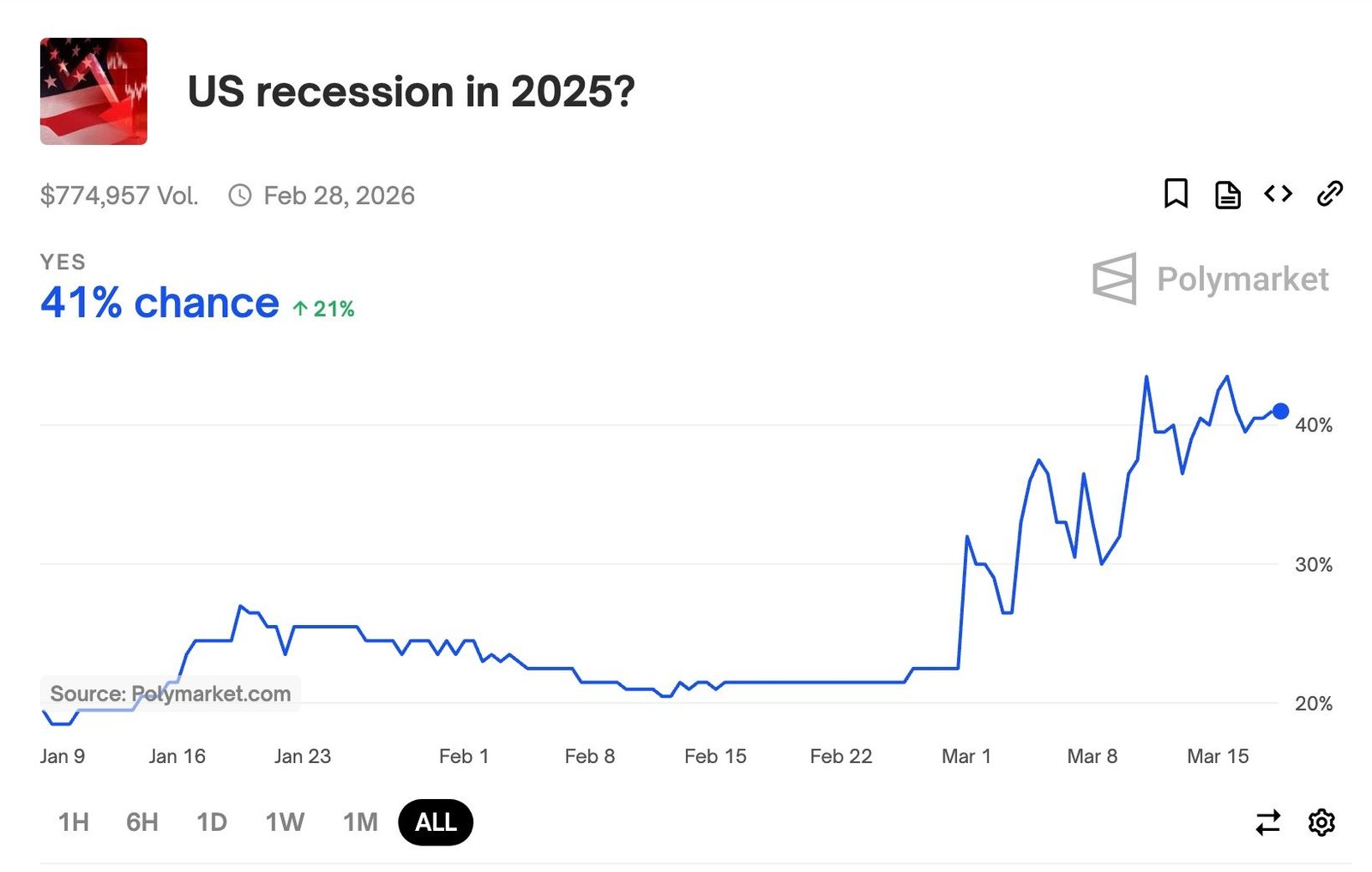
Task: Open the embed code view
Action: point(1279,194)
